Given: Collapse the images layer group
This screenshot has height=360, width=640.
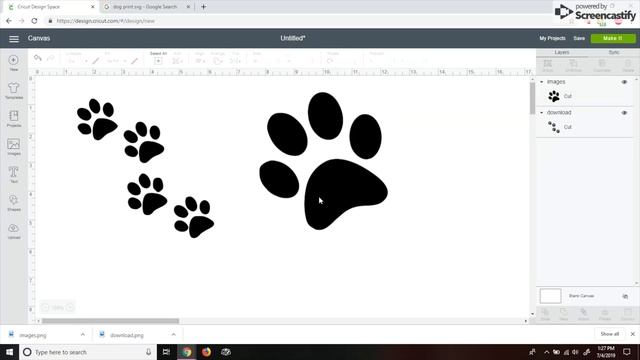Looking at the screenshot, I should pos(542,82).
